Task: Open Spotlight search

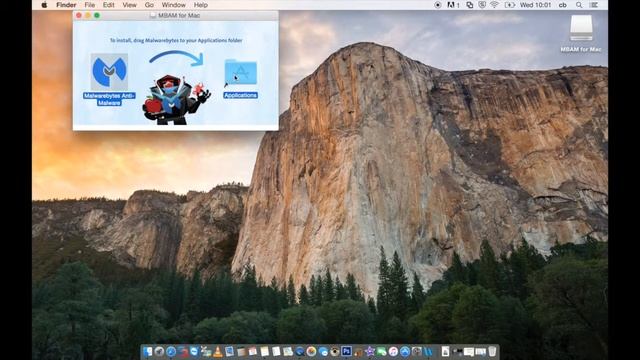Action: point(579,5)
